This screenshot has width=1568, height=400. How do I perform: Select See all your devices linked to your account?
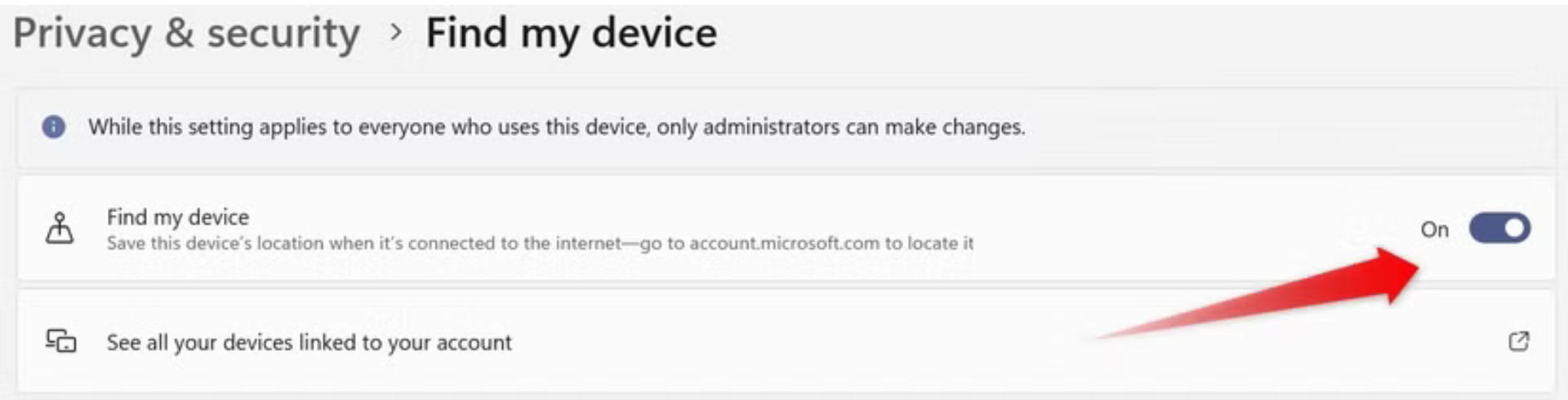click(x=309, y=342)
